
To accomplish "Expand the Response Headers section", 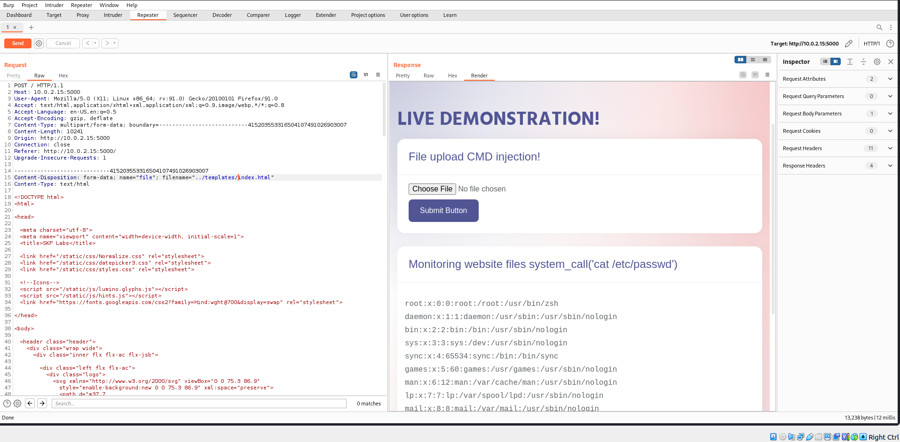I will pyautogui.click(x=890, y=166).
